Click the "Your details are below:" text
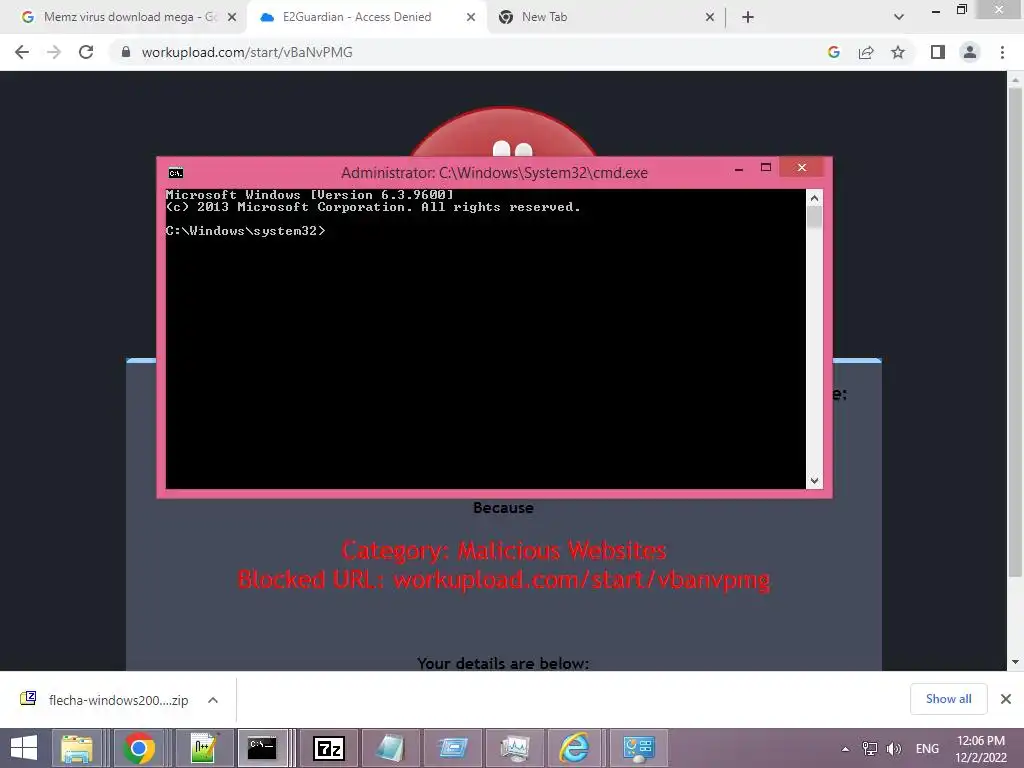Viewport: 1024px width, 768px height. [503, 664]
